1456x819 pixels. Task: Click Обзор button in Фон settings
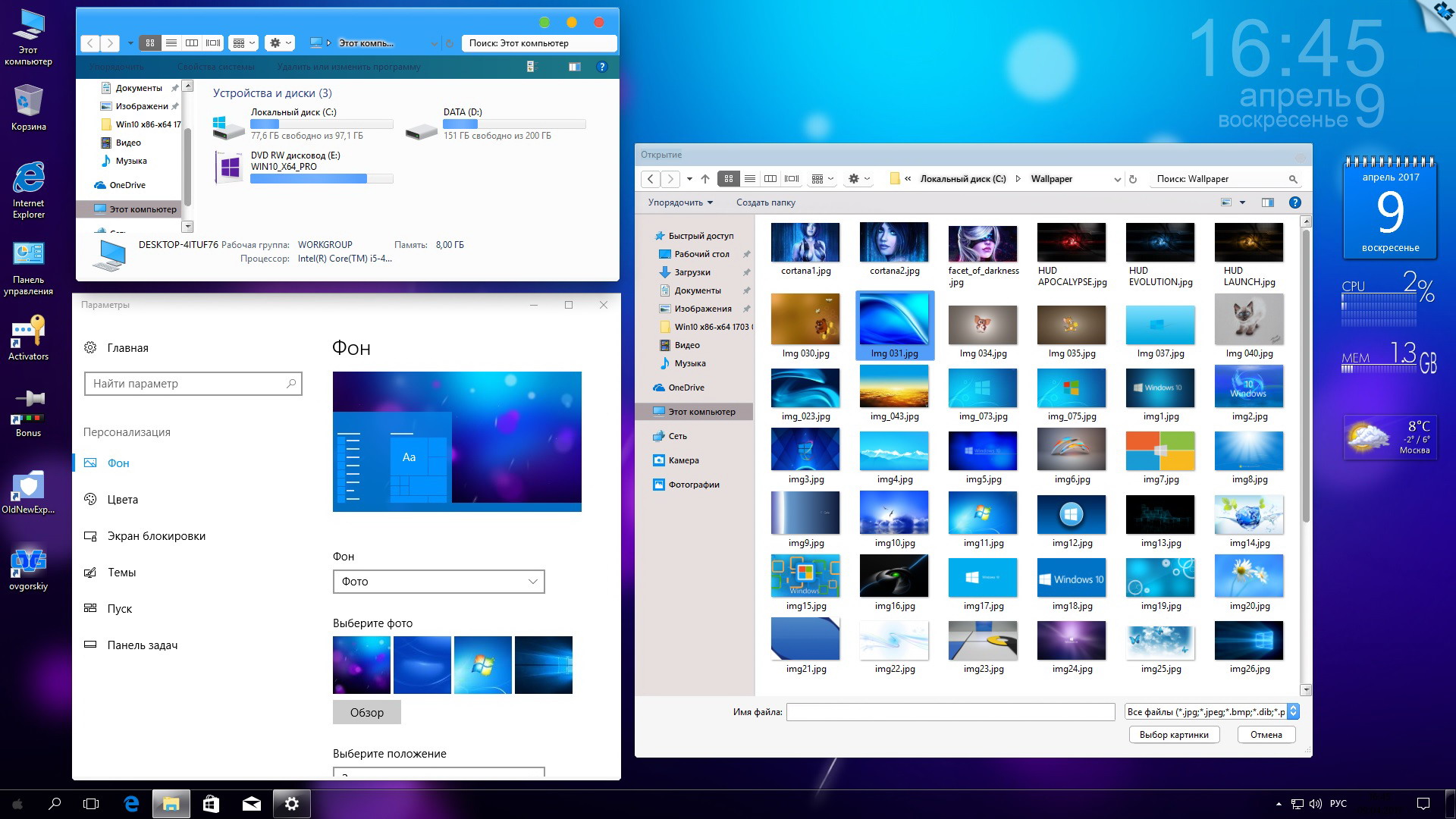click(367, 712)
